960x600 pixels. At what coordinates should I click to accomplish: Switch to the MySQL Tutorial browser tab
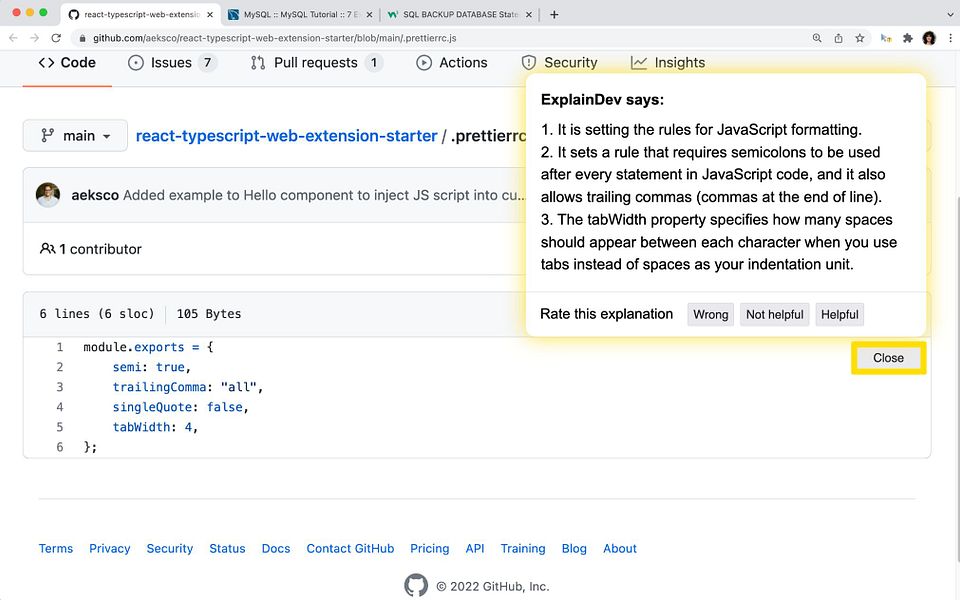[x=300, y=14]
